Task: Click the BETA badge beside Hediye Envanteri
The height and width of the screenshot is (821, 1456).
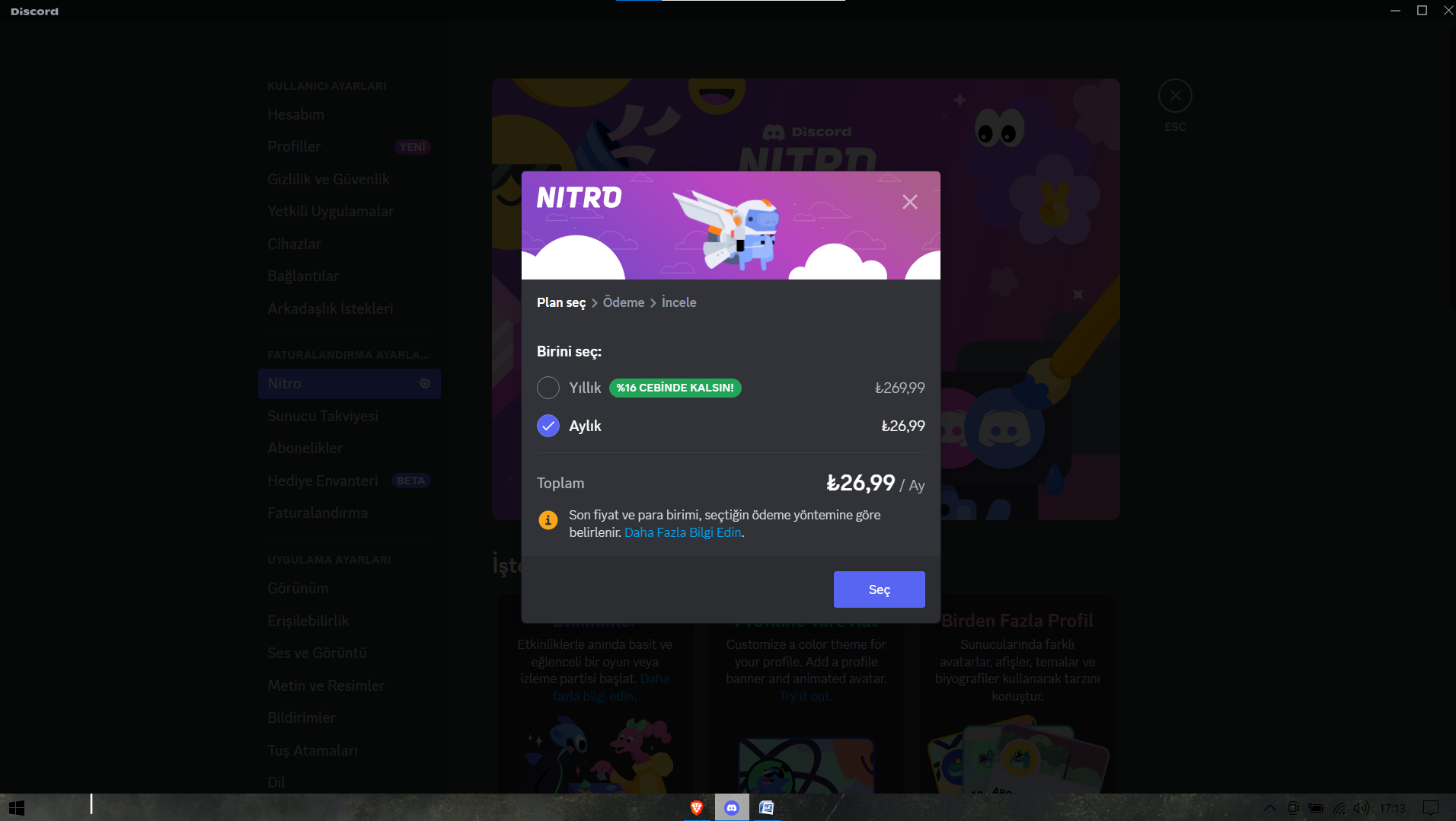Action: click(411, 481)
